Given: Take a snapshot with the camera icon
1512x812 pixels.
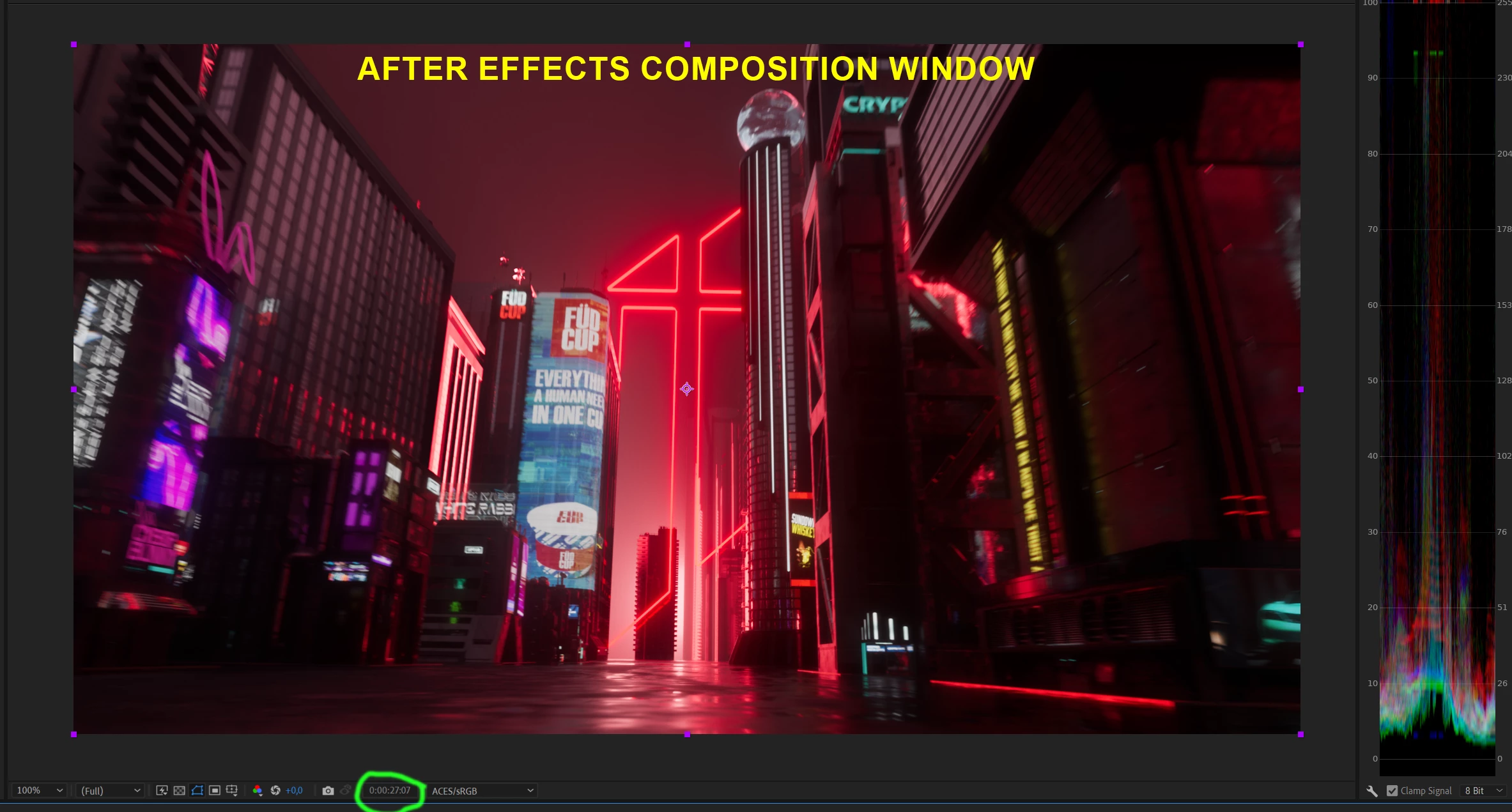Looking at the screenshot, I should [x=328, y=790].
